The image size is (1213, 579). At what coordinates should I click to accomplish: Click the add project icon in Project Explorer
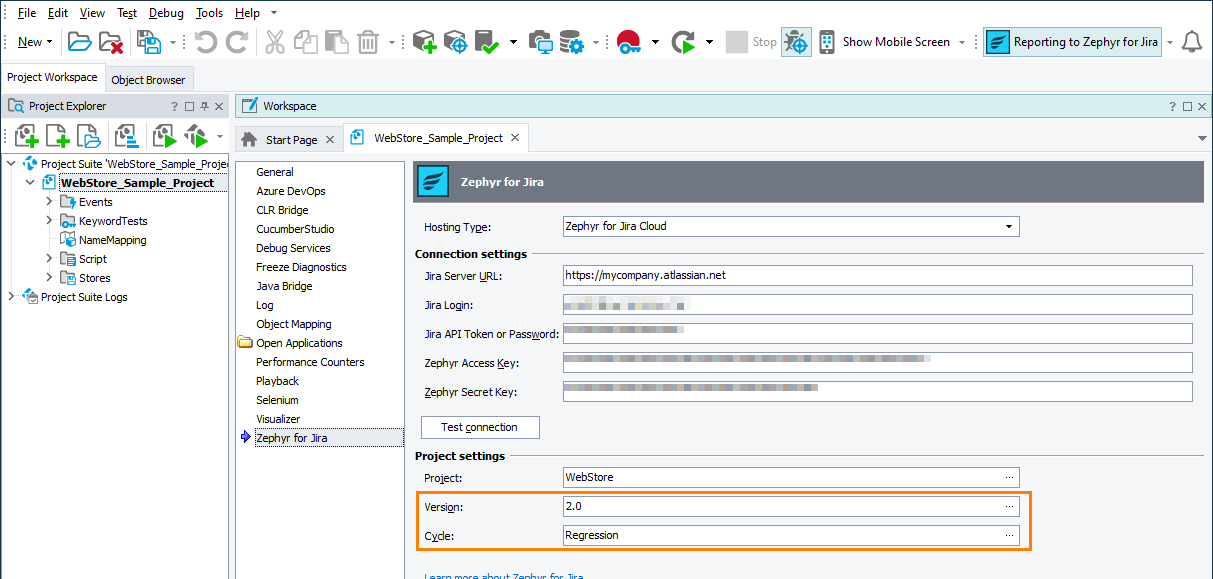26,136
